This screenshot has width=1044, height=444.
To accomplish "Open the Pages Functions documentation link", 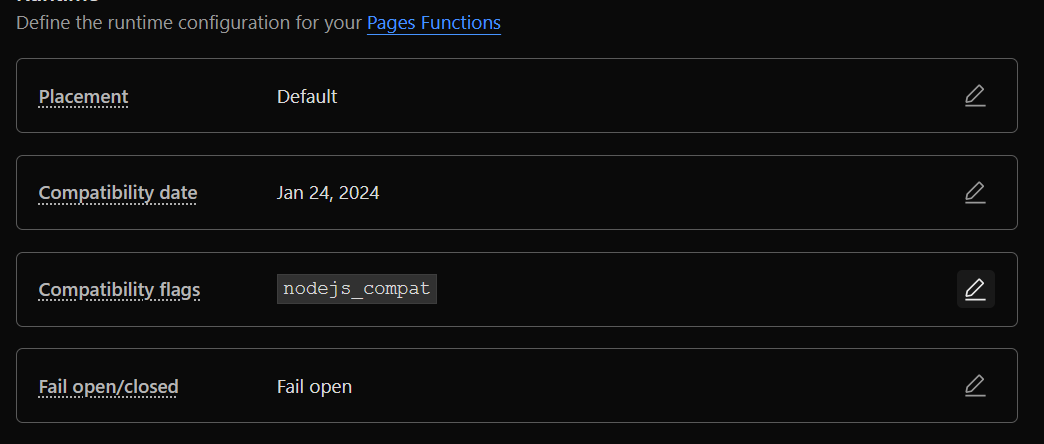I will click(x=433, y=22).
